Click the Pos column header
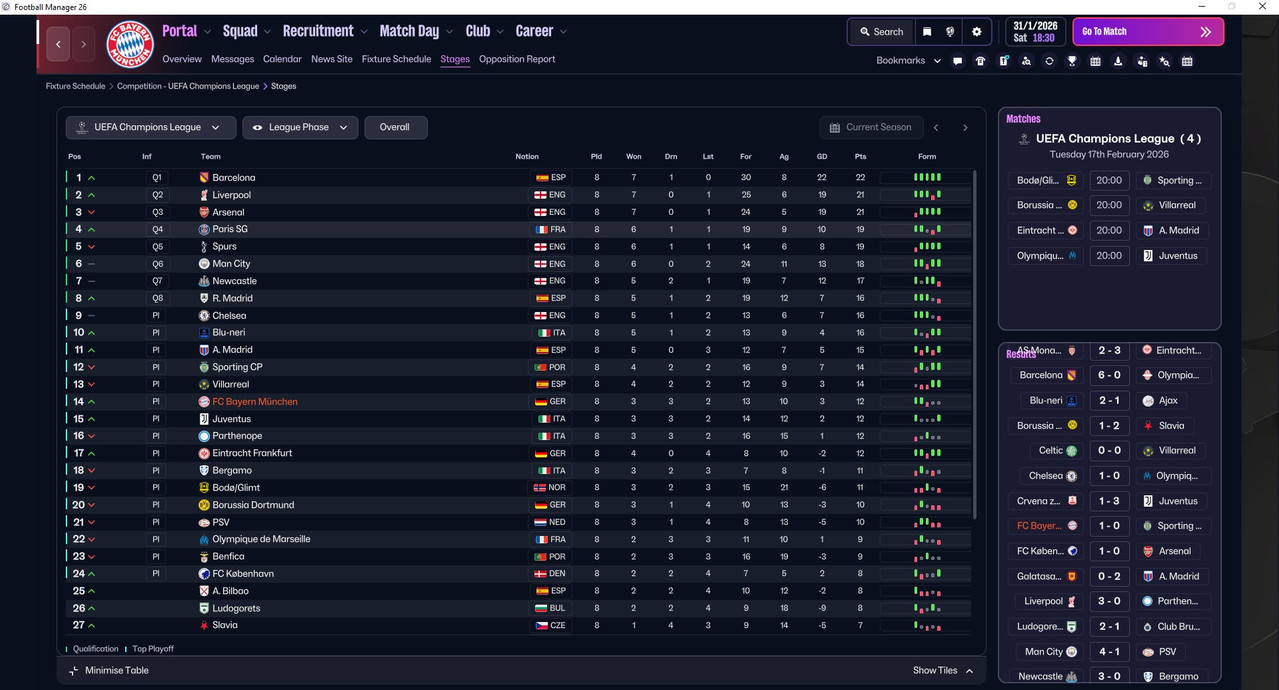This screenshot has height=690, width=1279. pyautogui.click(x=75, y=157)
